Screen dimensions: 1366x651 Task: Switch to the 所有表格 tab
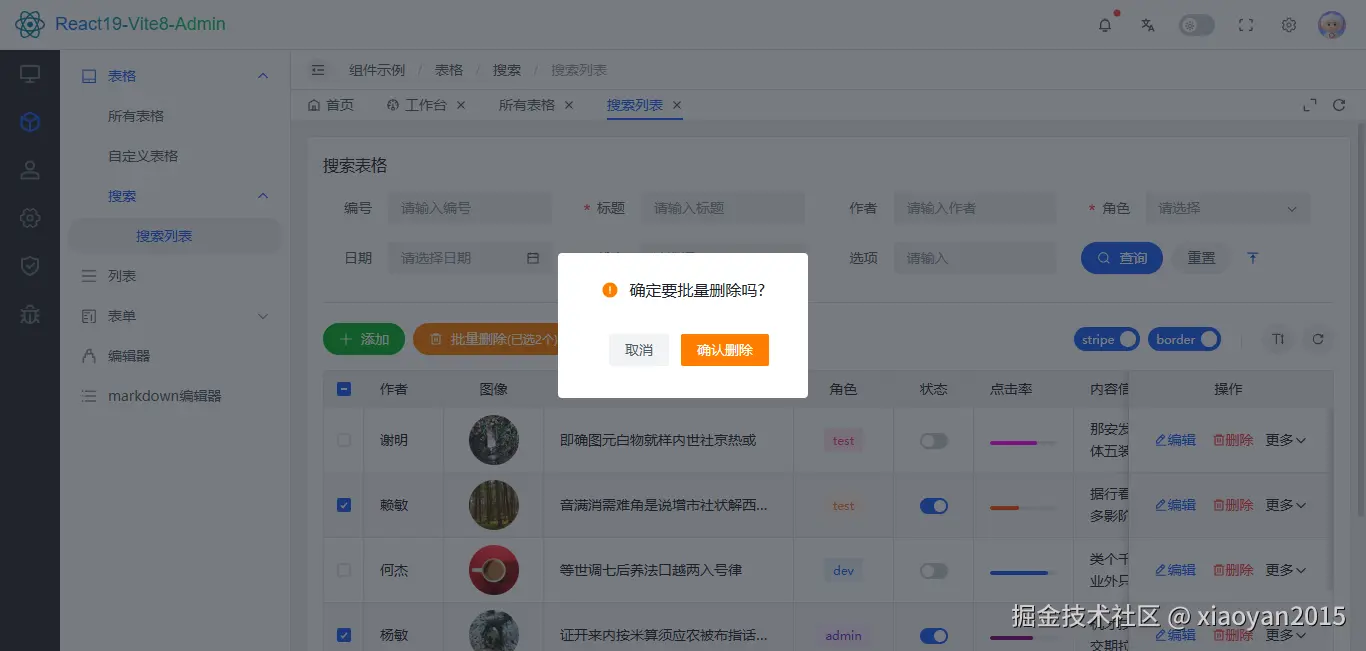527,105
